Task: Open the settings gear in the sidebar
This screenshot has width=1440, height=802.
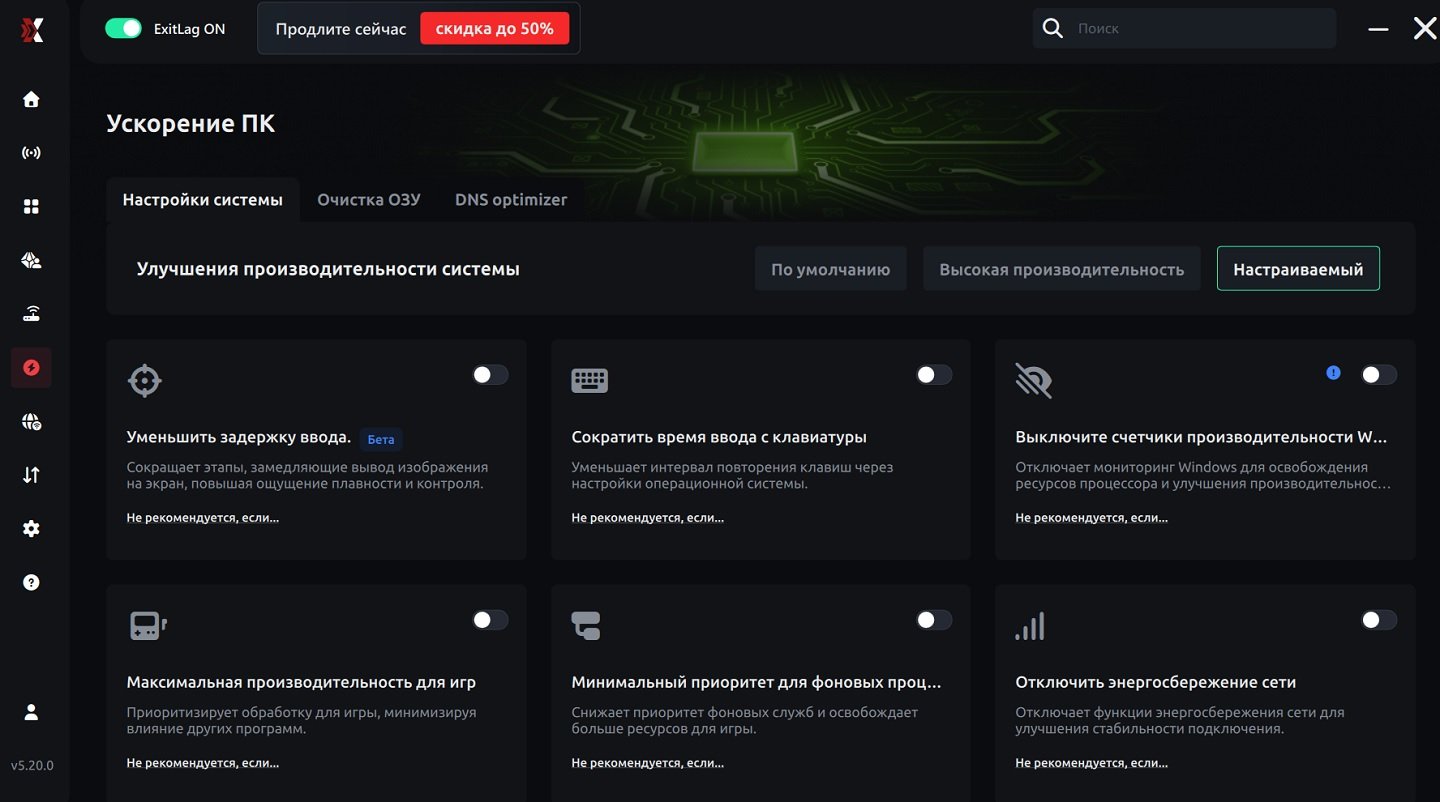Action: point(31,529)
